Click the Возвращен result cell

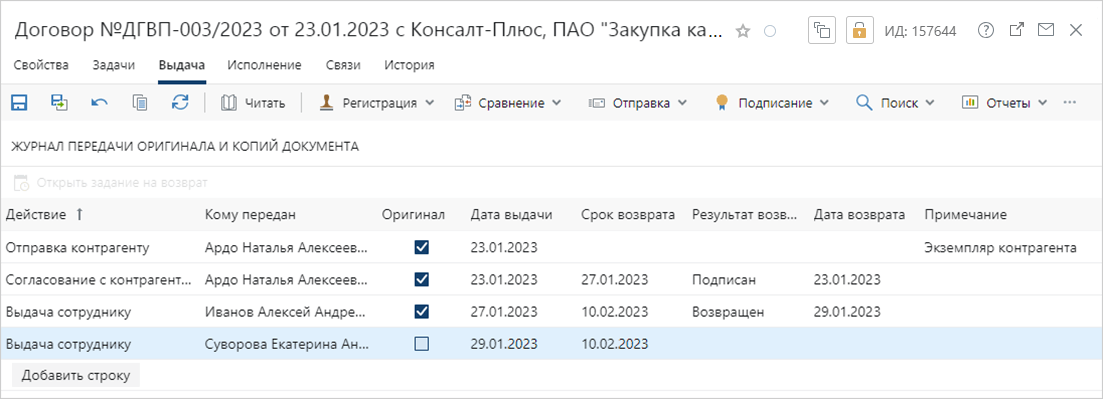(728, 312)
